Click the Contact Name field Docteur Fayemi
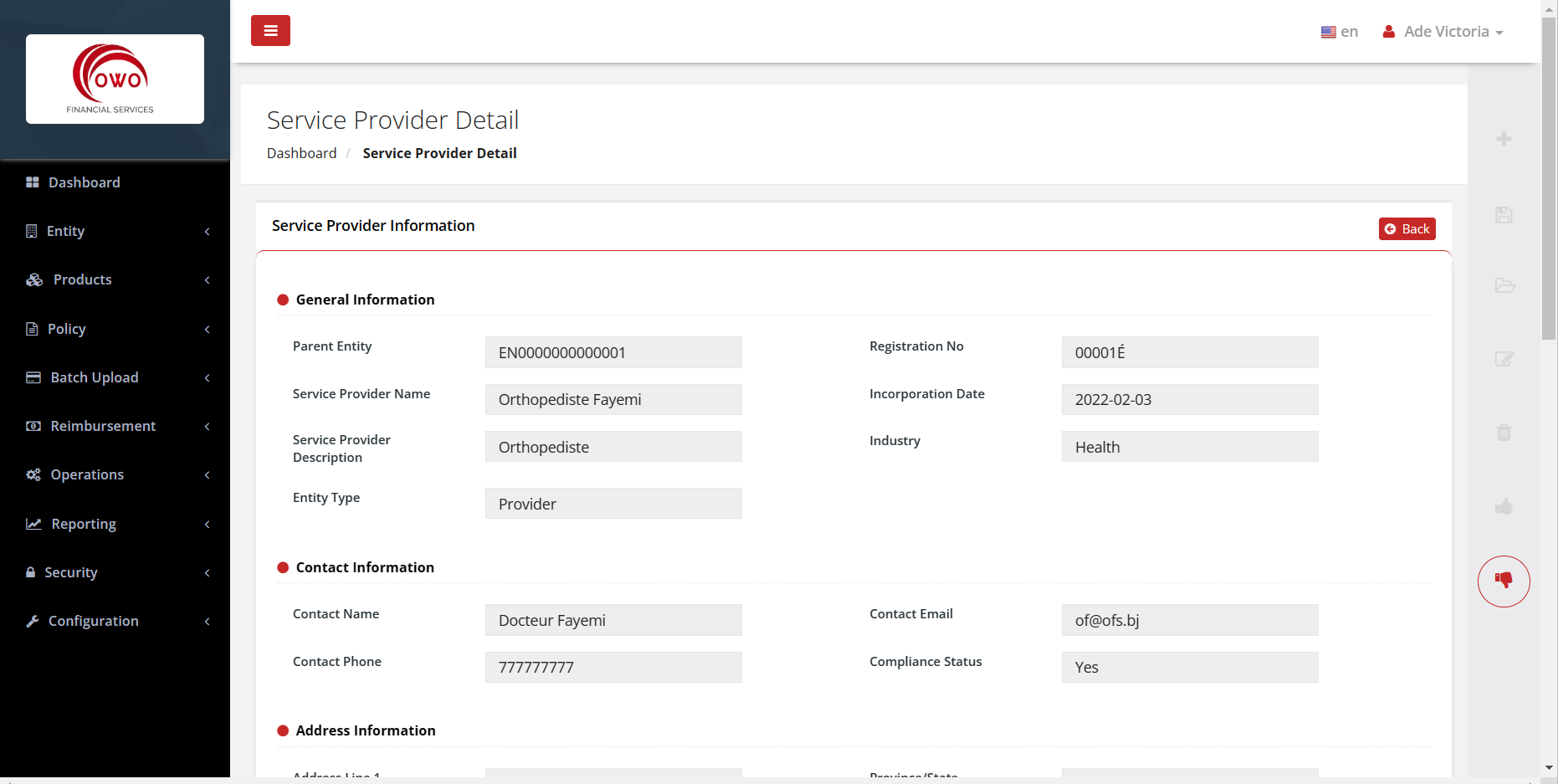 613,620
